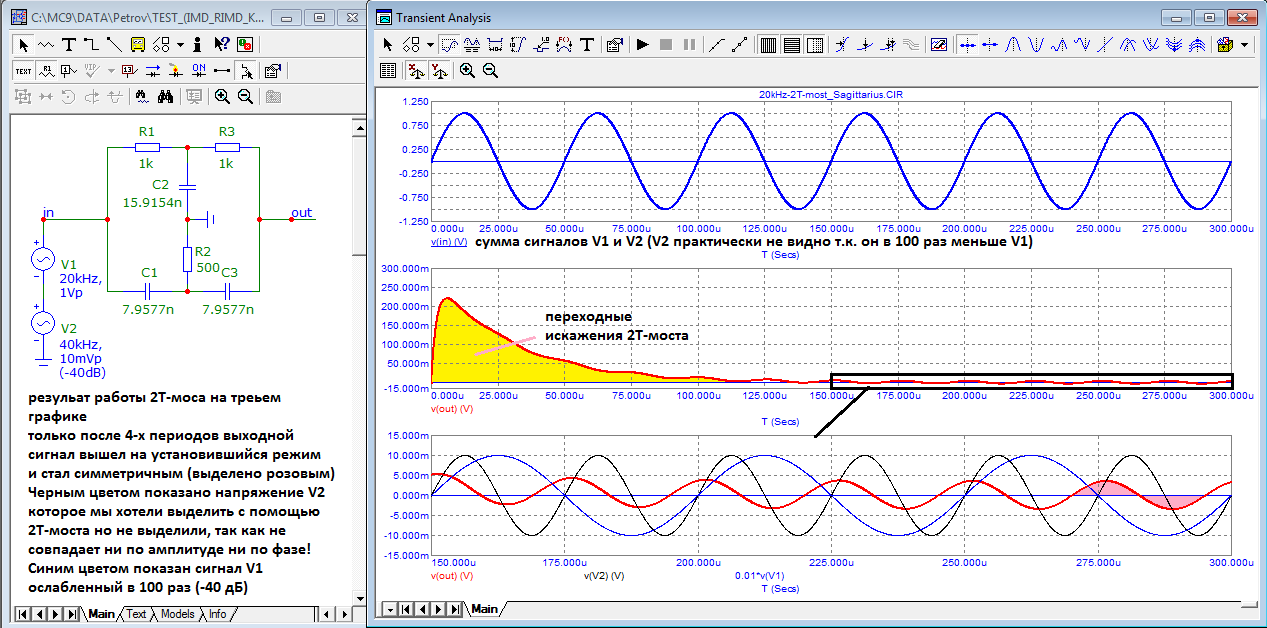Run the transient analysis with play button

pos(642,45)
